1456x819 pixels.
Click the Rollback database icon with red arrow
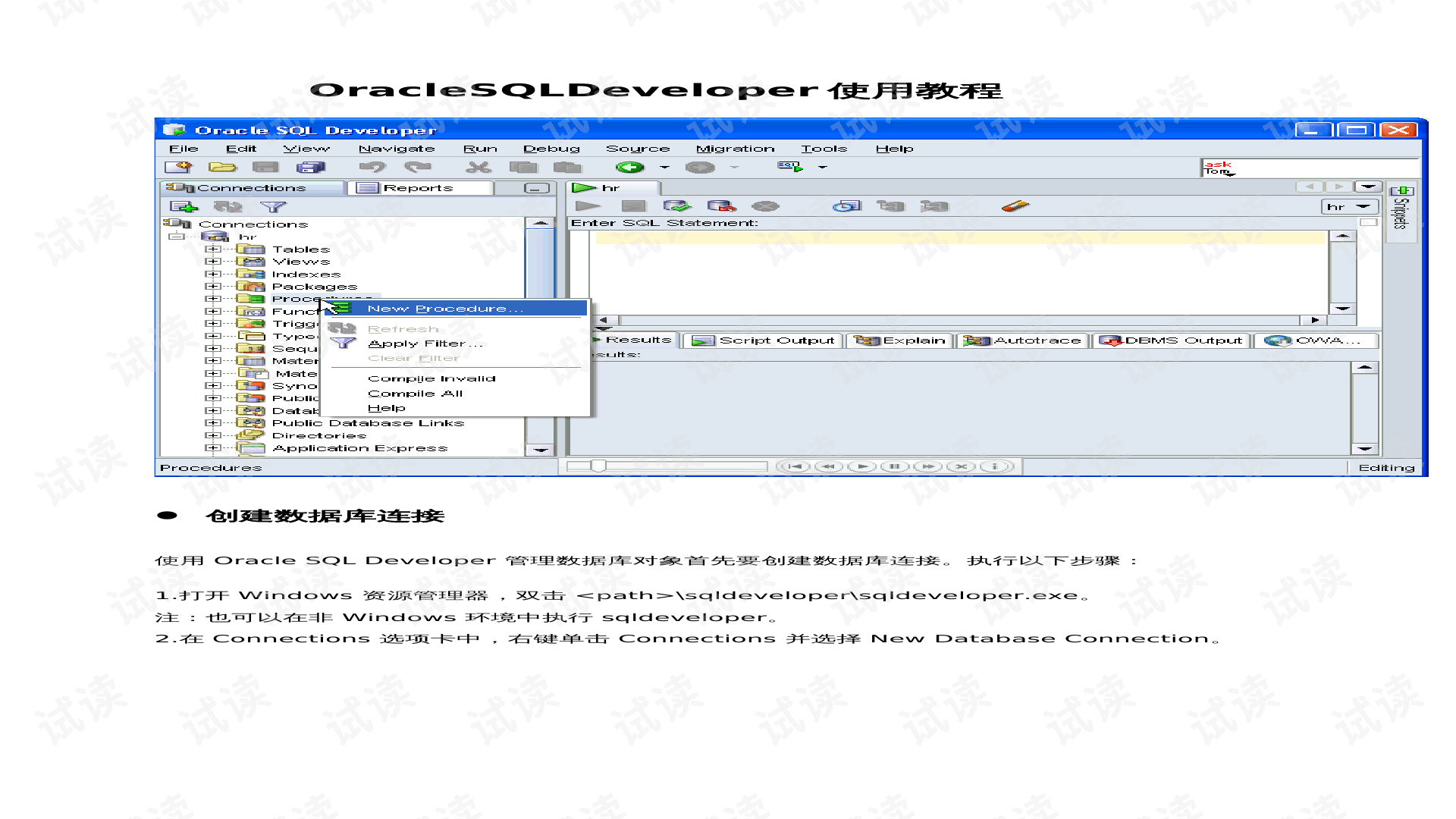click(721, 206)
